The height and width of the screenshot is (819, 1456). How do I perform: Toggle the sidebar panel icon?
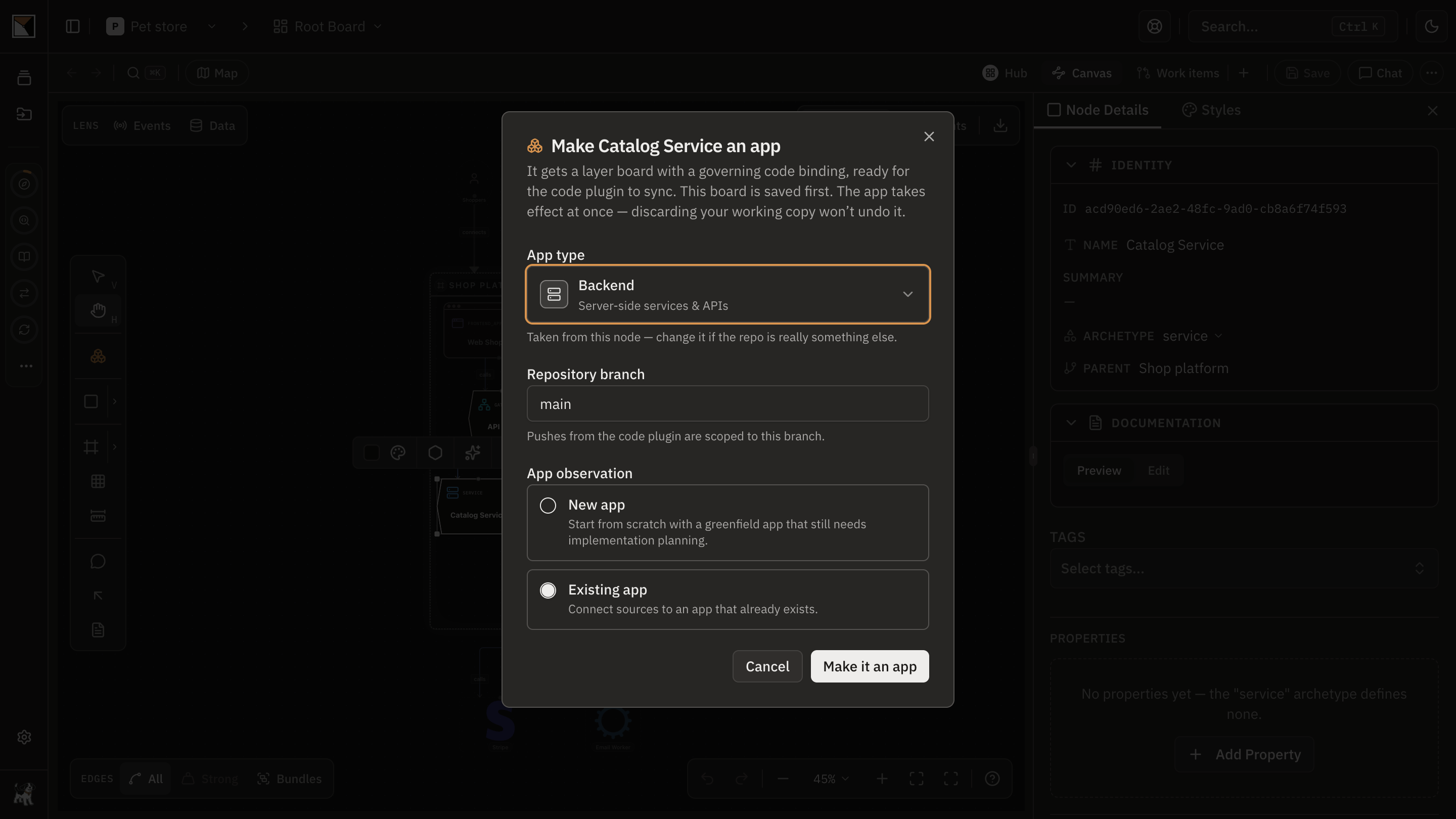(x=72, y=27)
